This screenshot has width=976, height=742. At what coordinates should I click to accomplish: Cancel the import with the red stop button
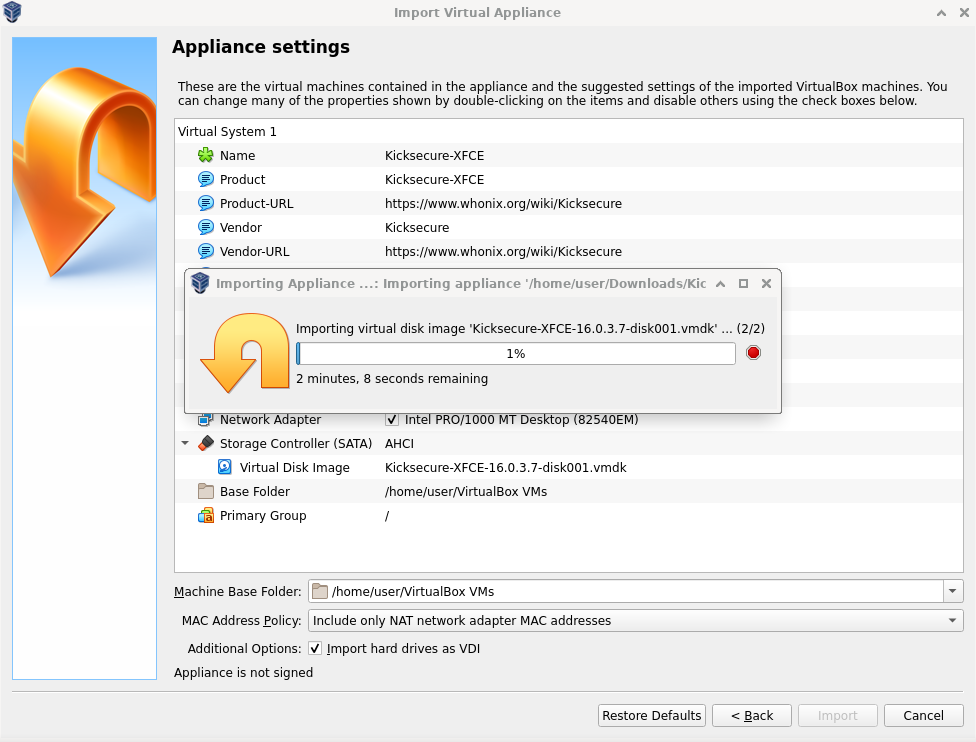click(753, 353)
